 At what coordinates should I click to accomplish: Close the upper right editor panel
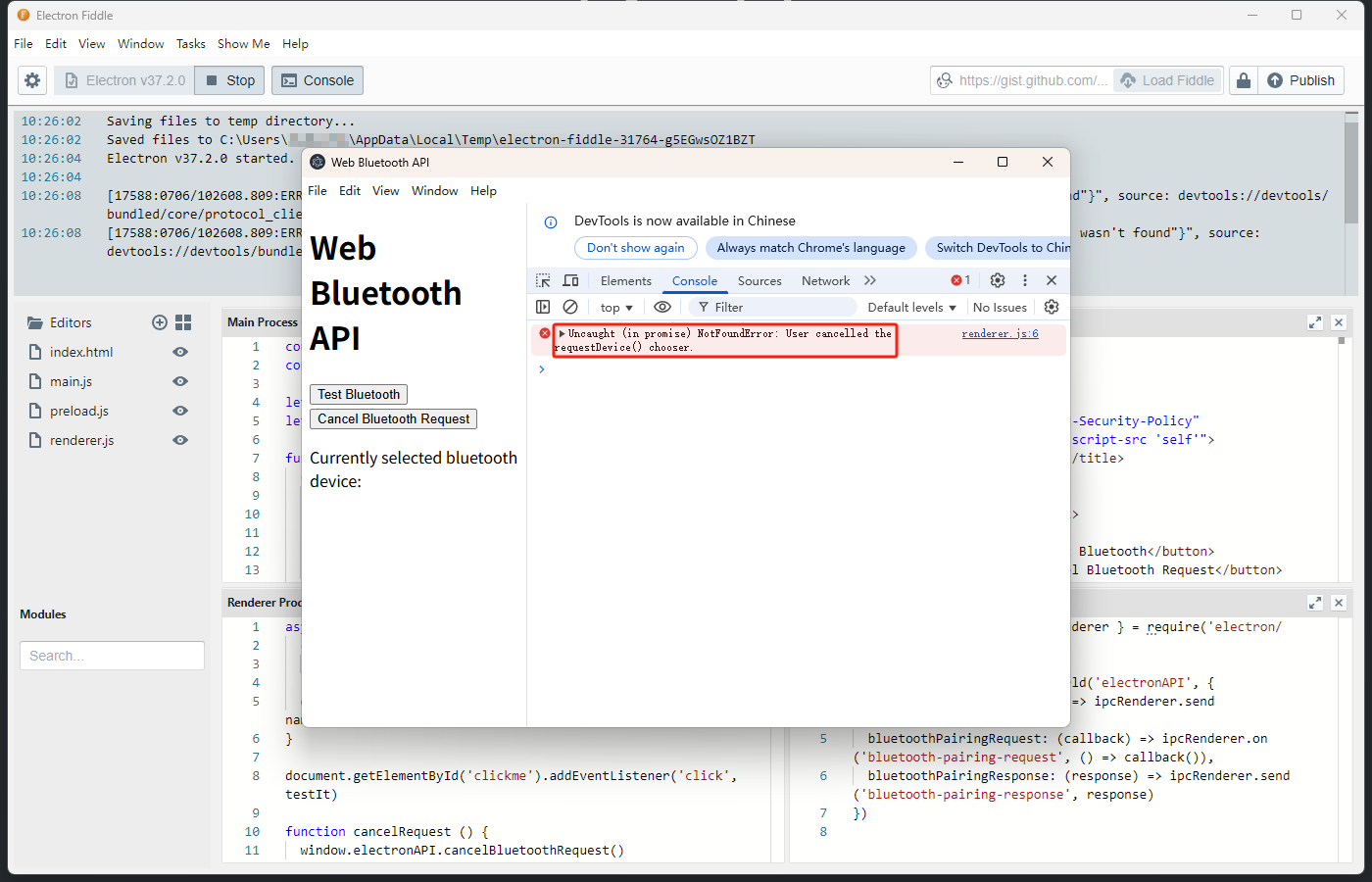coord(1339,322)
